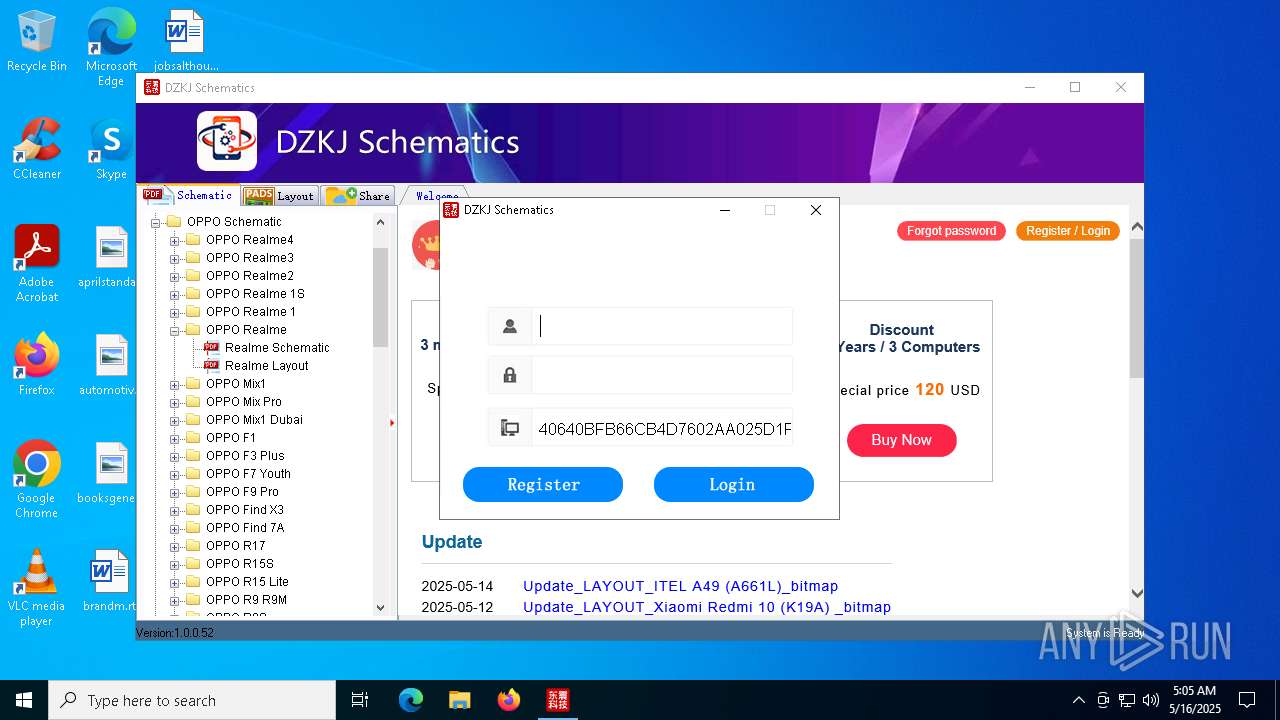Screen dimensions: 1280x720
Task: Select OPPO Mix1 Dubai tree folder
Action: tap(254, 420)
